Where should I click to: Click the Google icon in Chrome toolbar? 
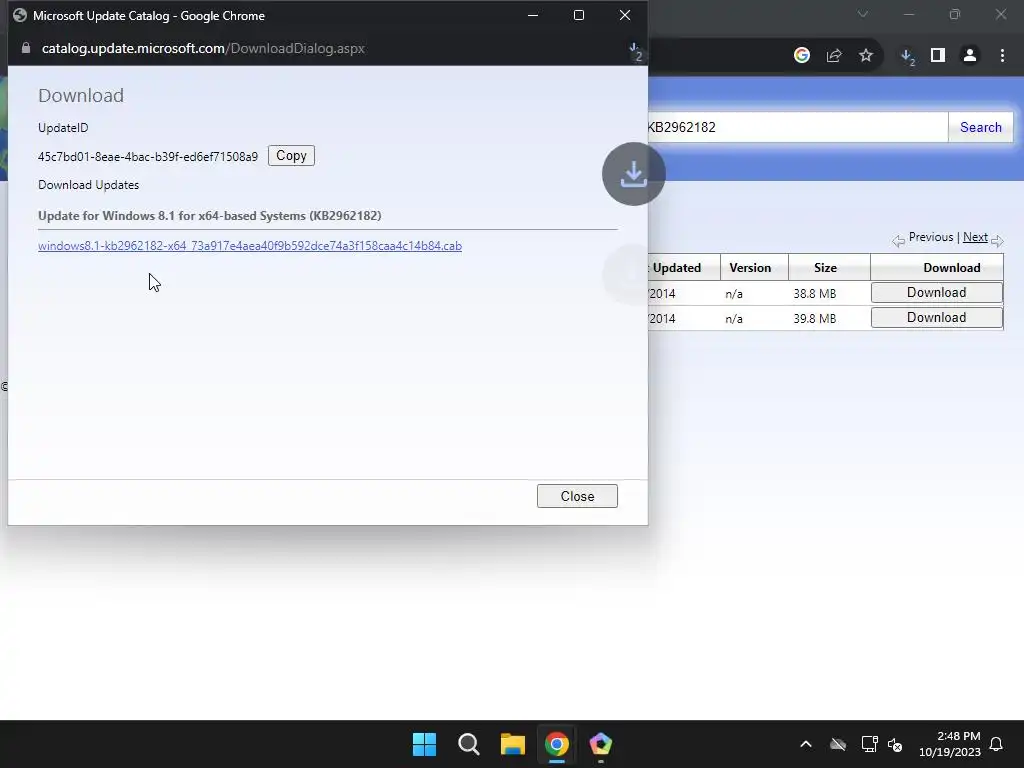tap(802, 56)
